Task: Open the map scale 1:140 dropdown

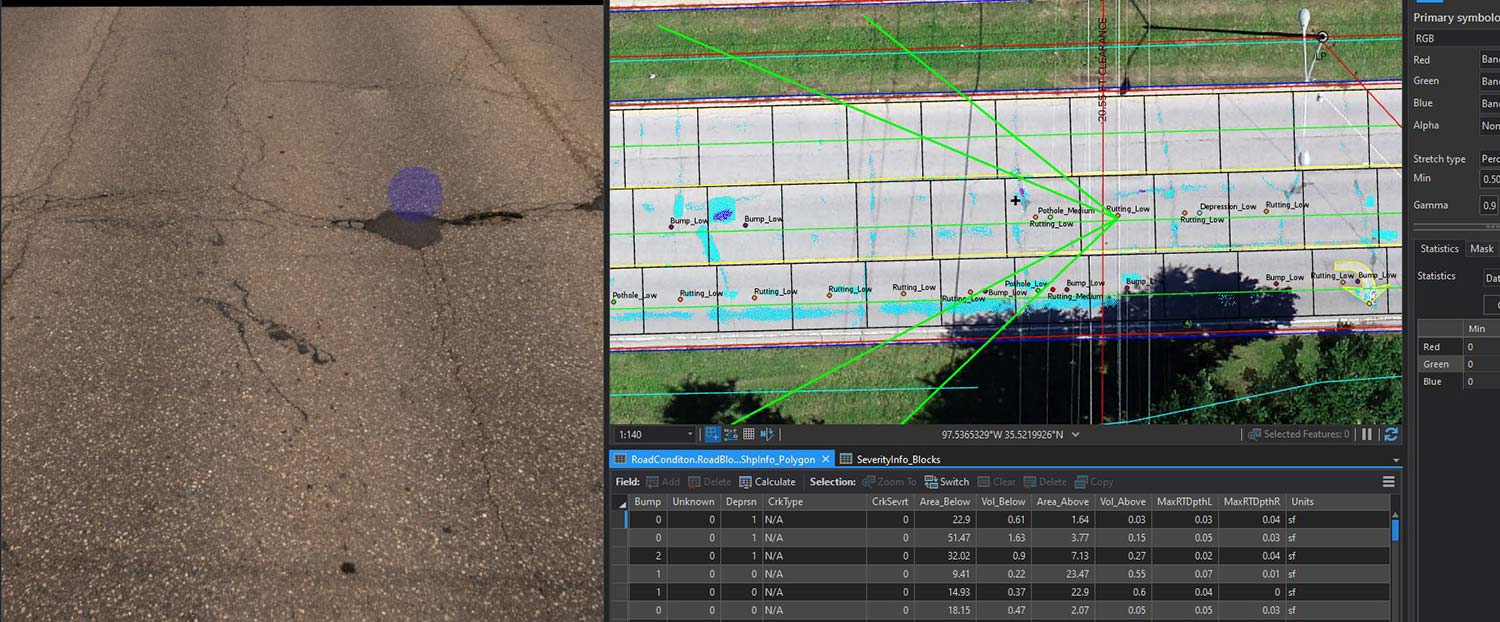Action: tap(690, 435)
